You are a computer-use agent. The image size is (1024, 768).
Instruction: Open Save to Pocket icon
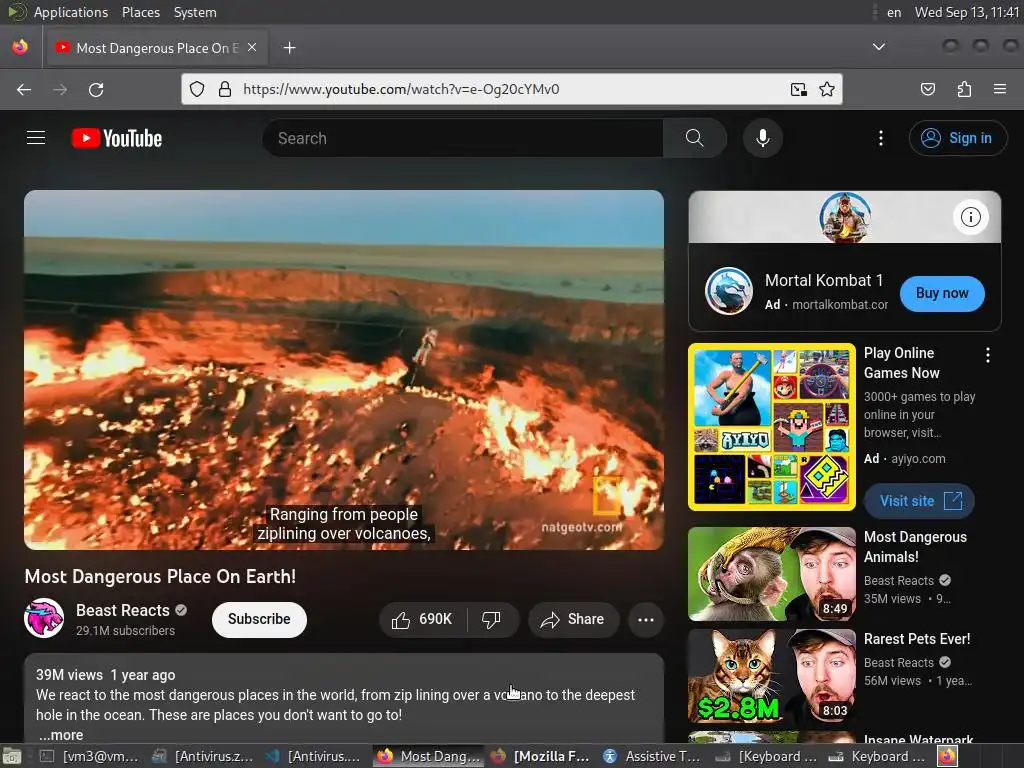pyautogui.click(x=927, y=89)
